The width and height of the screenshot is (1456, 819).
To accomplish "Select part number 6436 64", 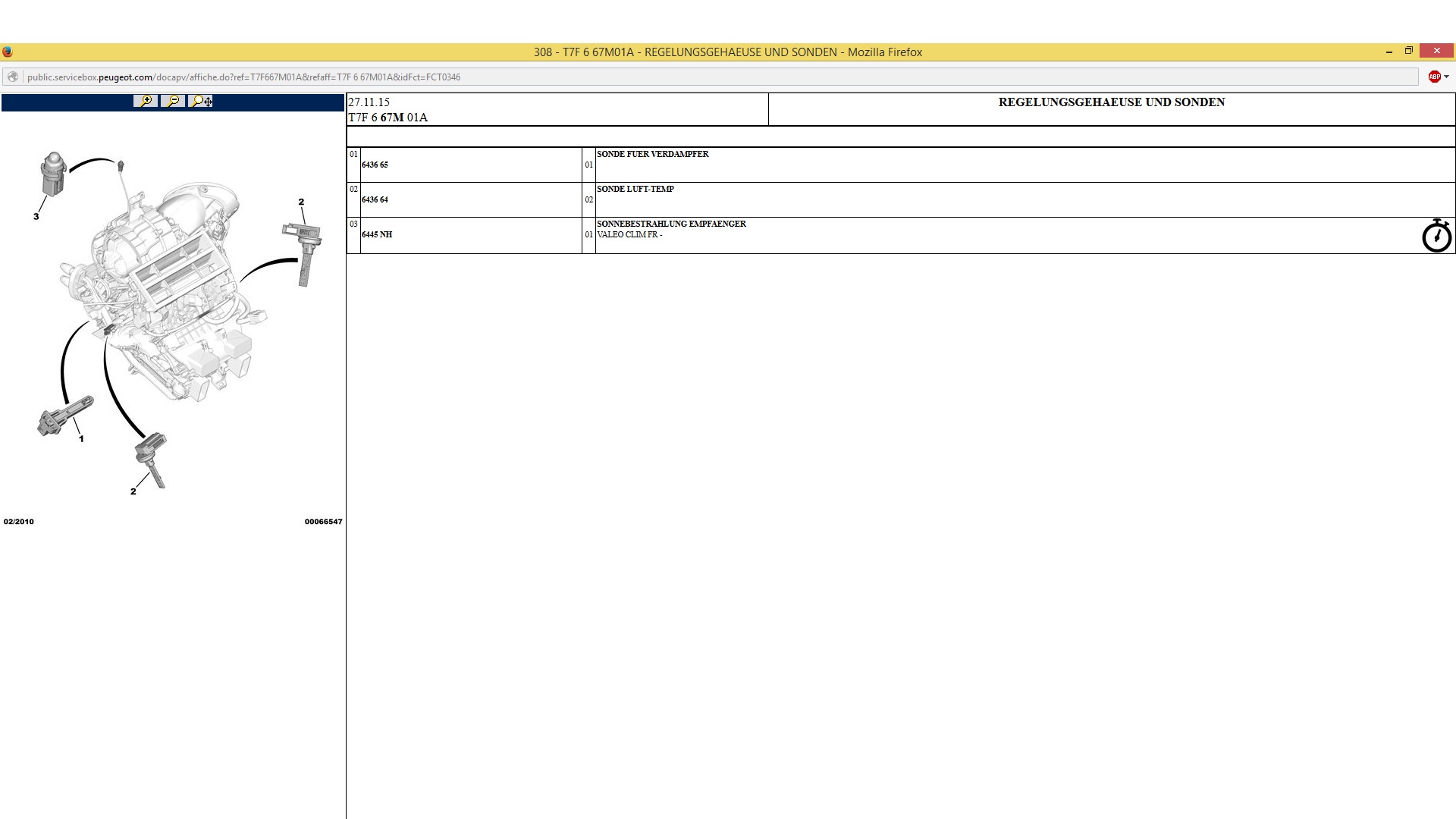I will tap(375, 199).
